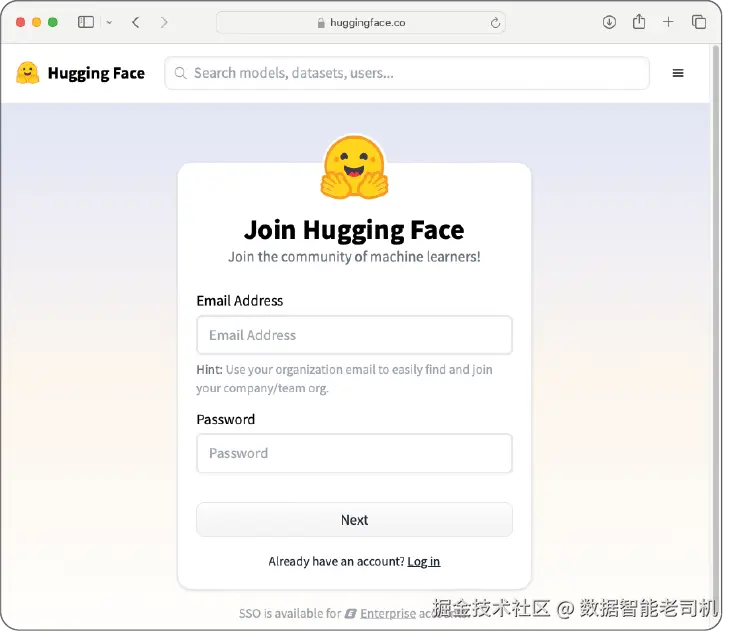
Task: Focus the Search models, datasets, users field
Action: pos(407,73)
